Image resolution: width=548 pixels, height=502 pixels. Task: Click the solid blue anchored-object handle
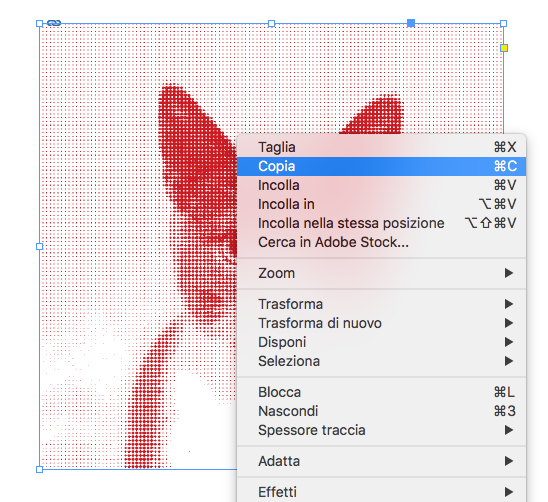coord(411,23)
